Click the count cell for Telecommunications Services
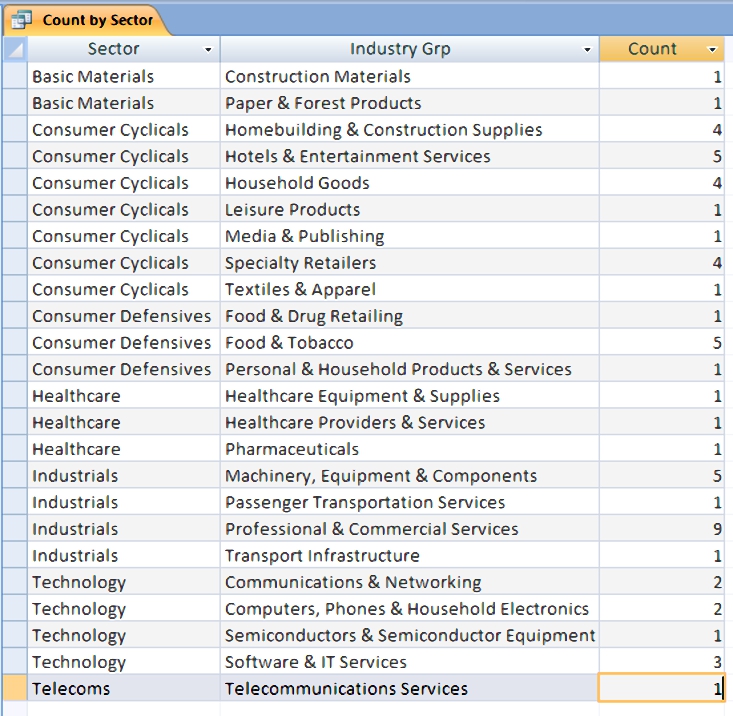The image size is (733, 716). click(661, 688)
